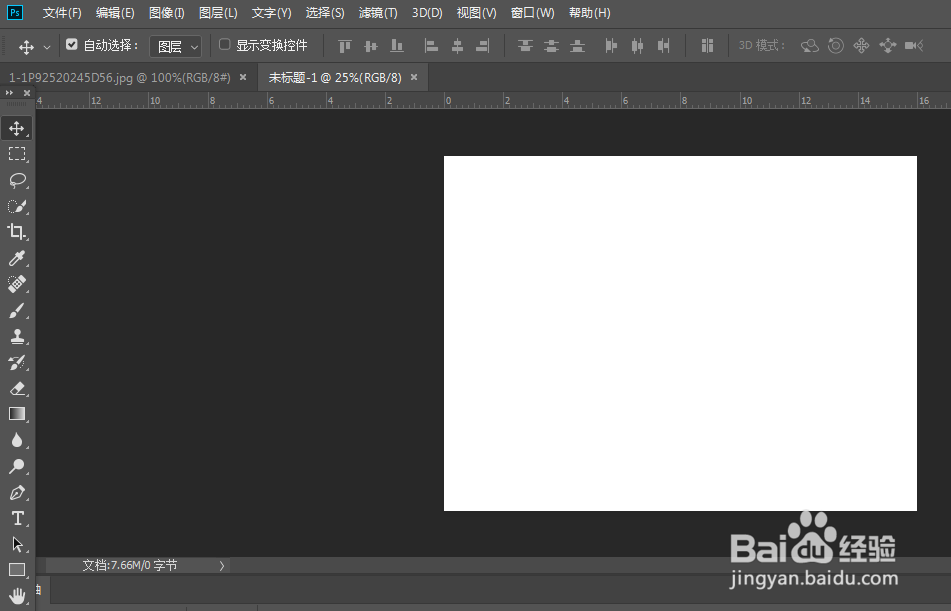Click the 文档:7.66M/0 字节 status text

[x=130, y=565]
